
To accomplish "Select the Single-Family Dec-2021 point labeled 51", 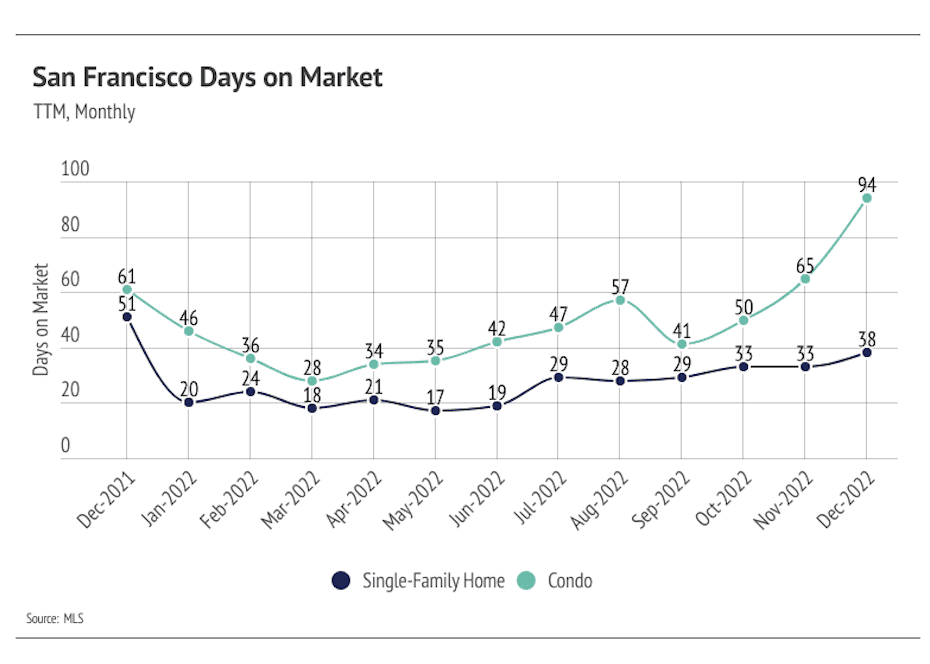I will coord(127,317).
